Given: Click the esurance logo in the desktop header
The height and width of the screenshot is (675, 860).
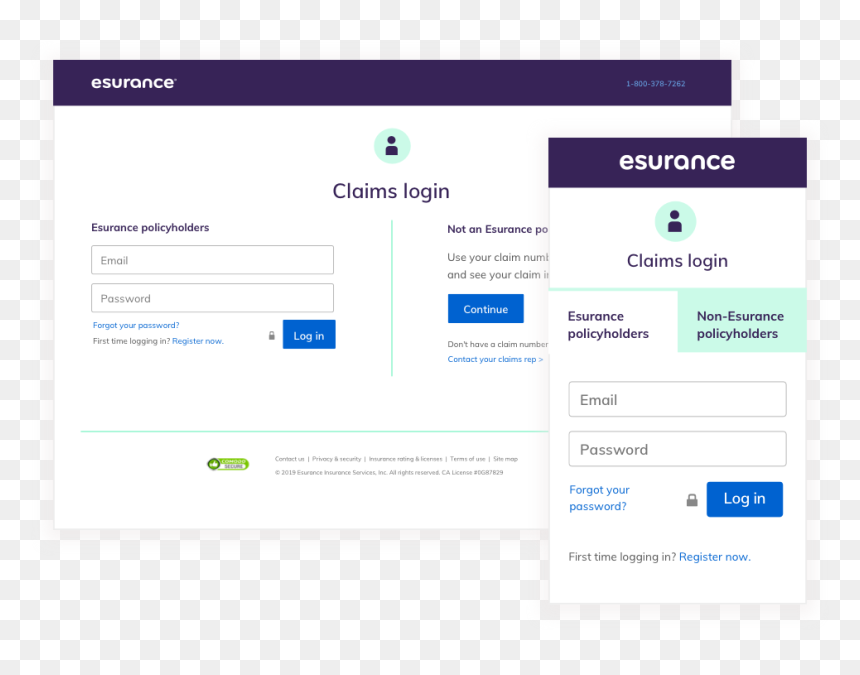Looking at the screenshot, I should pyautogui.click(x=133, y=83).
